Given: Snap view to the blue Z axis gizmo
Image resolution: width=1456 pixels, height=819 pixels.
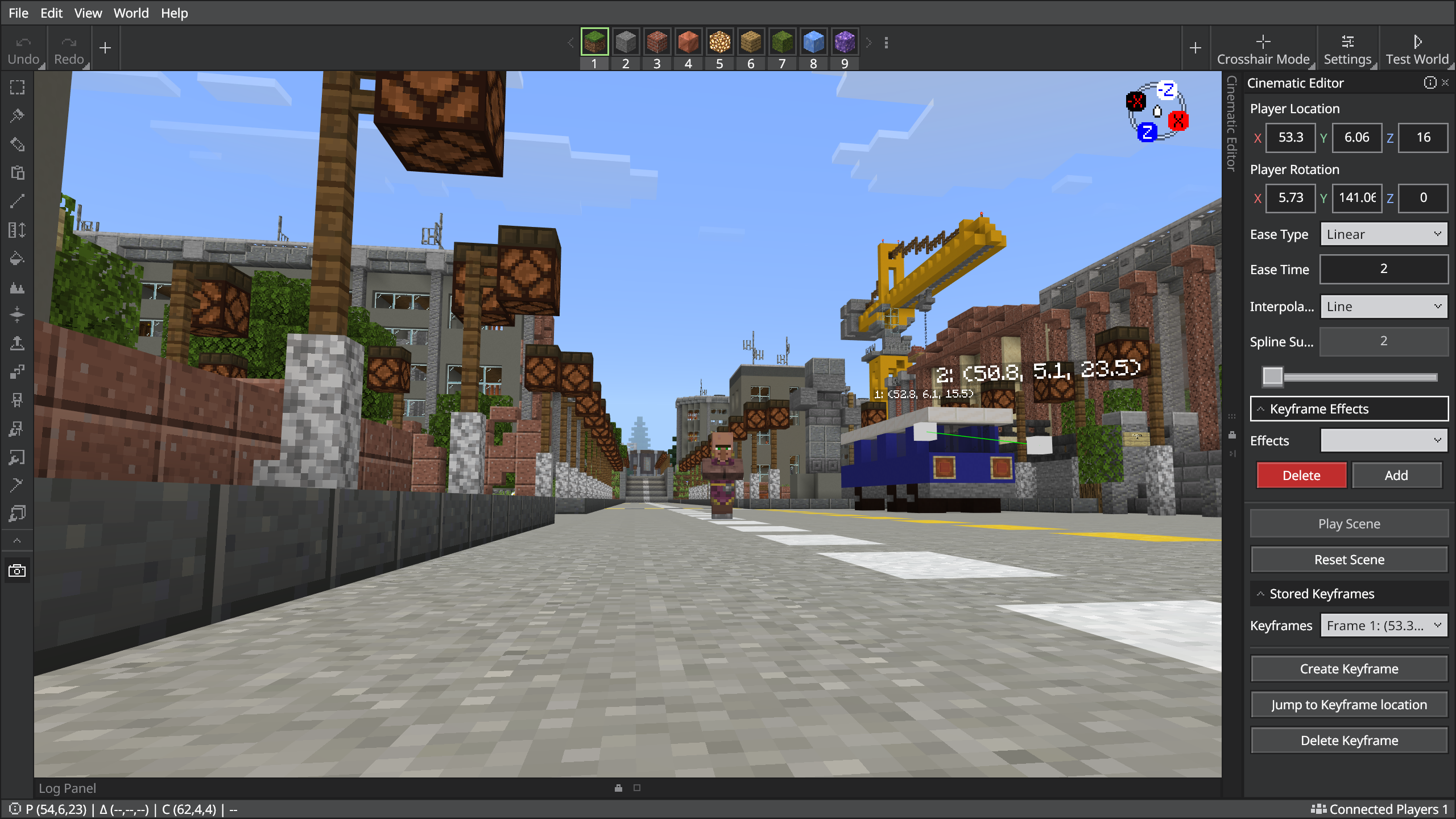Looking at the screenshot, I should point(1147,133).
